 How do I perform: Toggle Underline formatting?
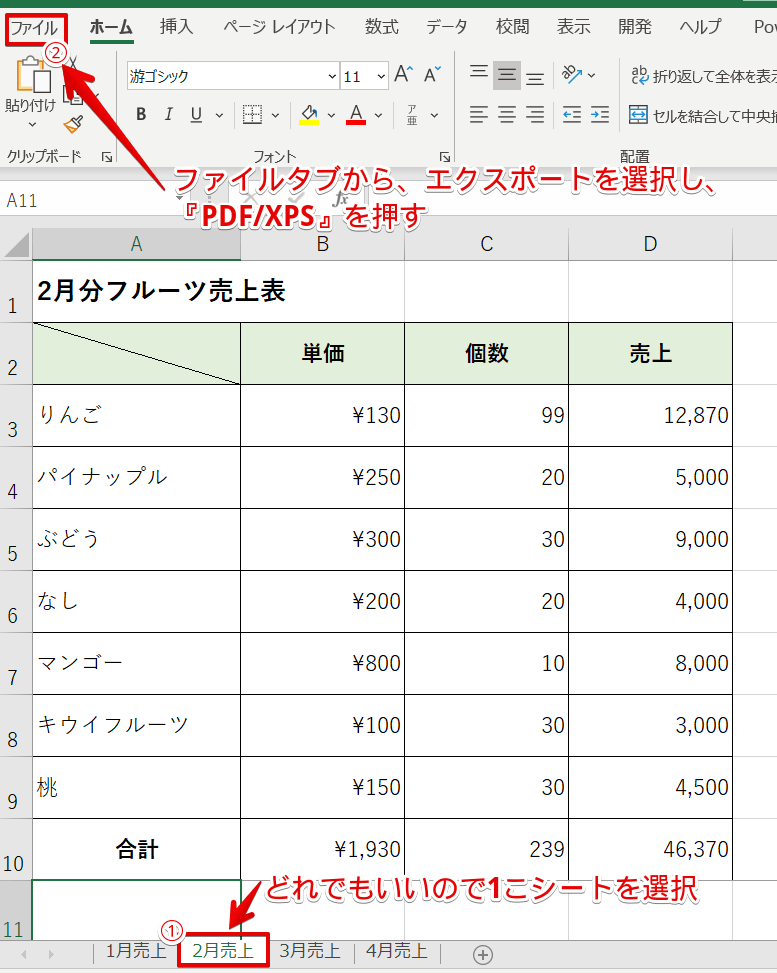coord(196,114)
